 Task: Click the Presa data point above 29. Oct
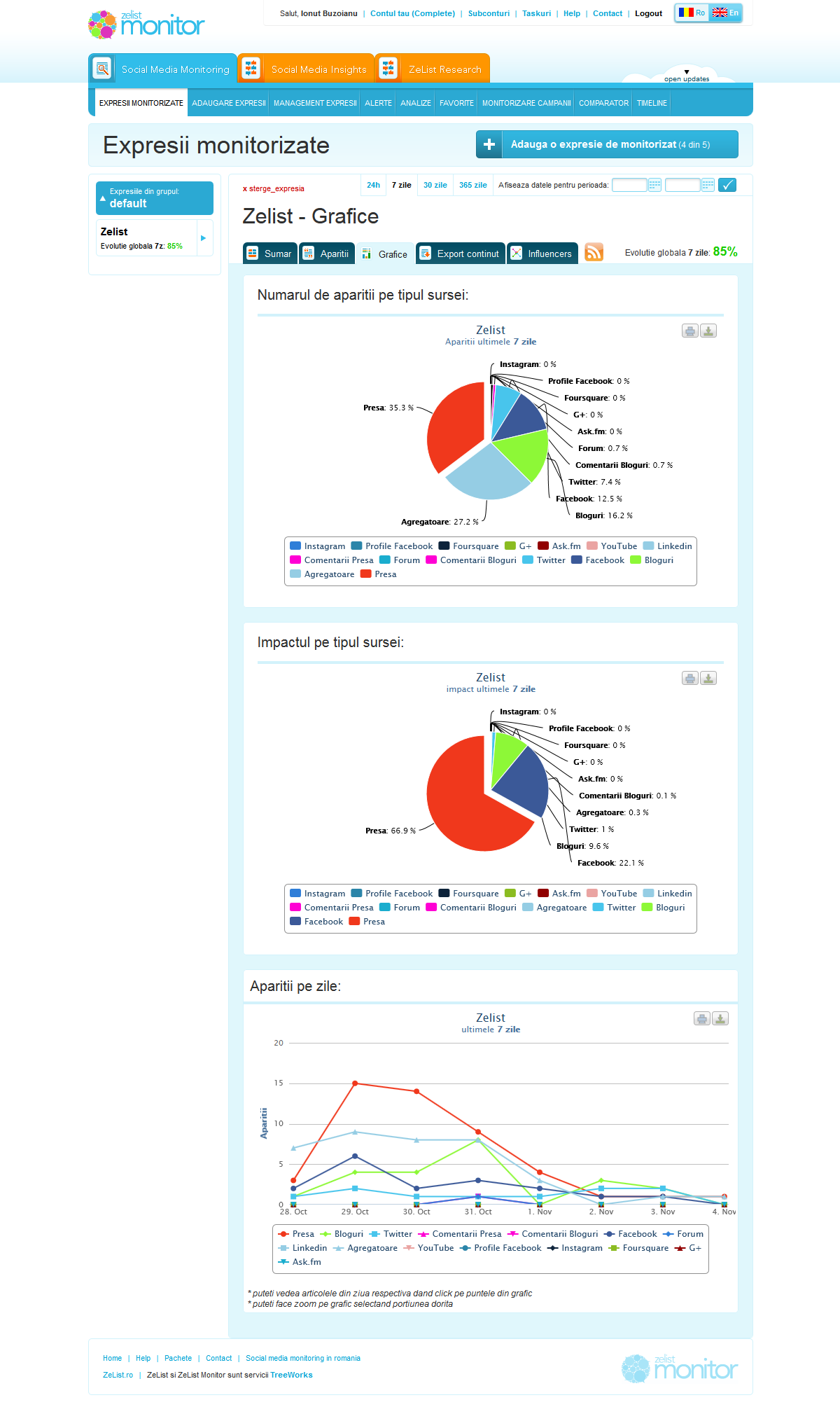click(x=355, y=1083)
